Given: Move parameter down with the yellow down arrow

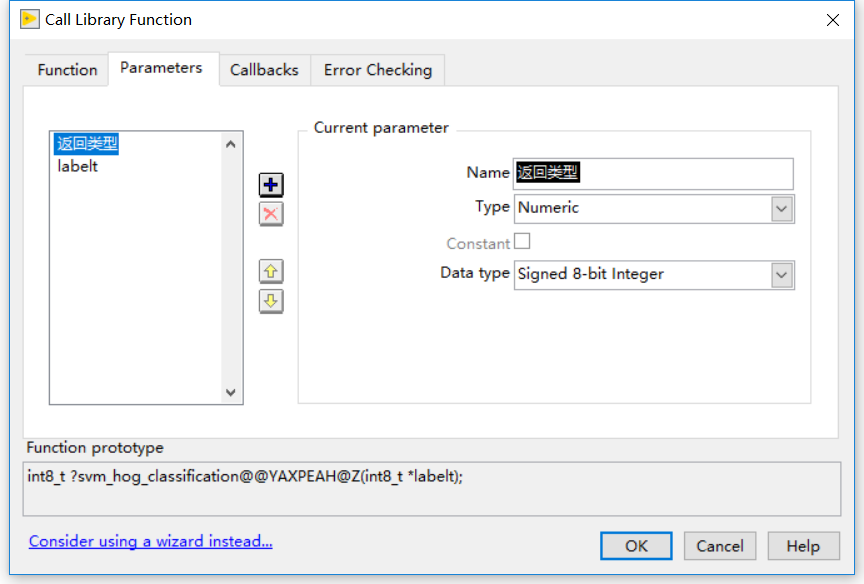Looking at the screenshot, I should coord(270,301).
